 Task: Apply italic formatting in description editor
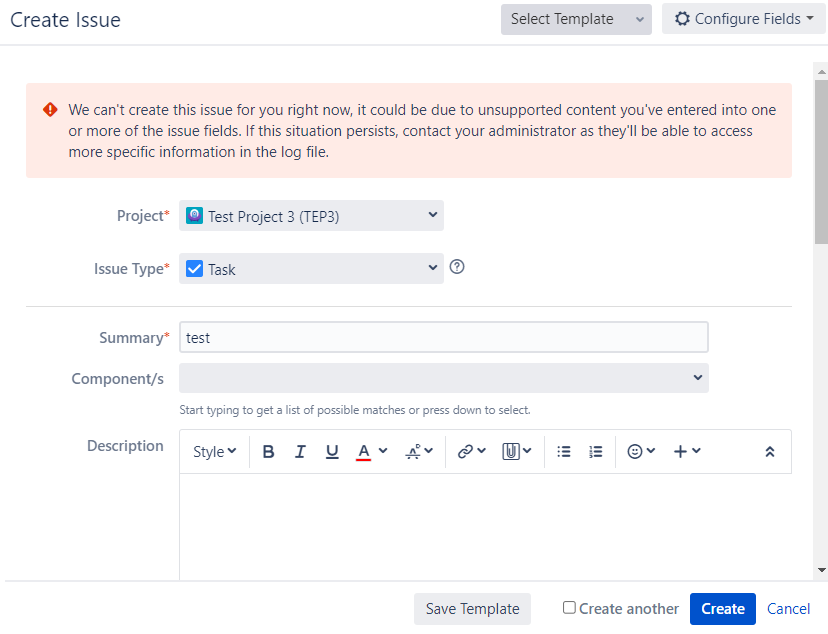click(x=300, y=452)
